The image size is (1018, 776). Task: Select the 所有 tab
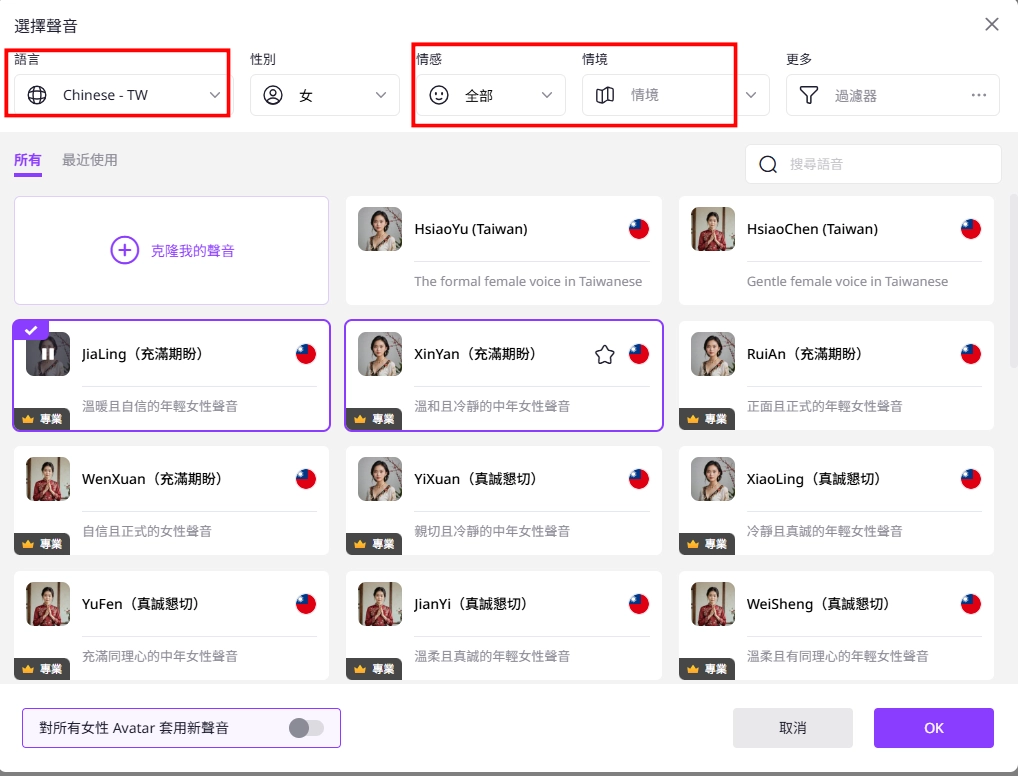click(x=28, y=159)
